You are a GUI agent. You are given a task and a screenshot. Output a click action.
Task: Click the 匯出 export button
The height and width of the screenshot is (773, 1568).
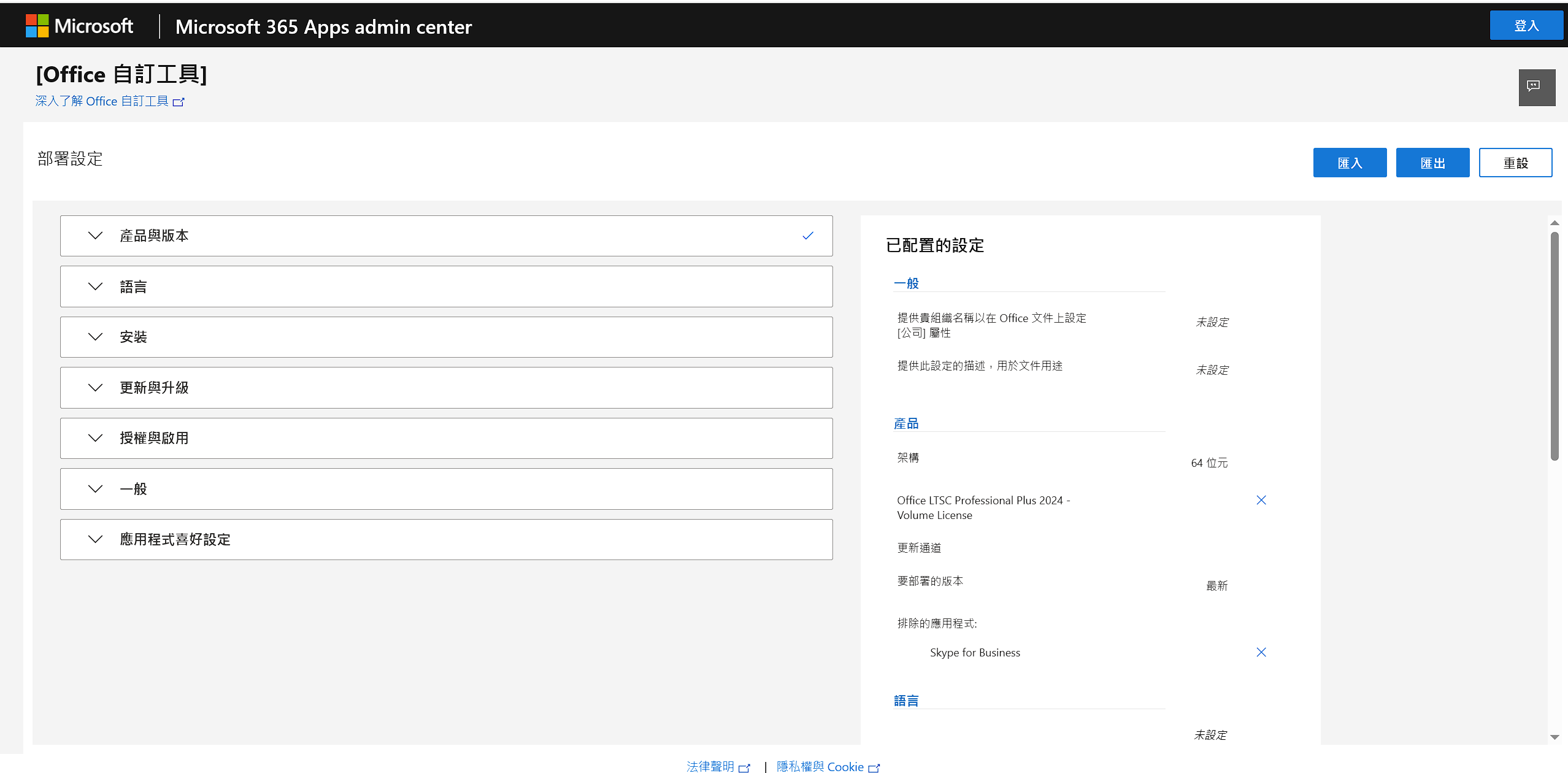tap(1432, 163)
